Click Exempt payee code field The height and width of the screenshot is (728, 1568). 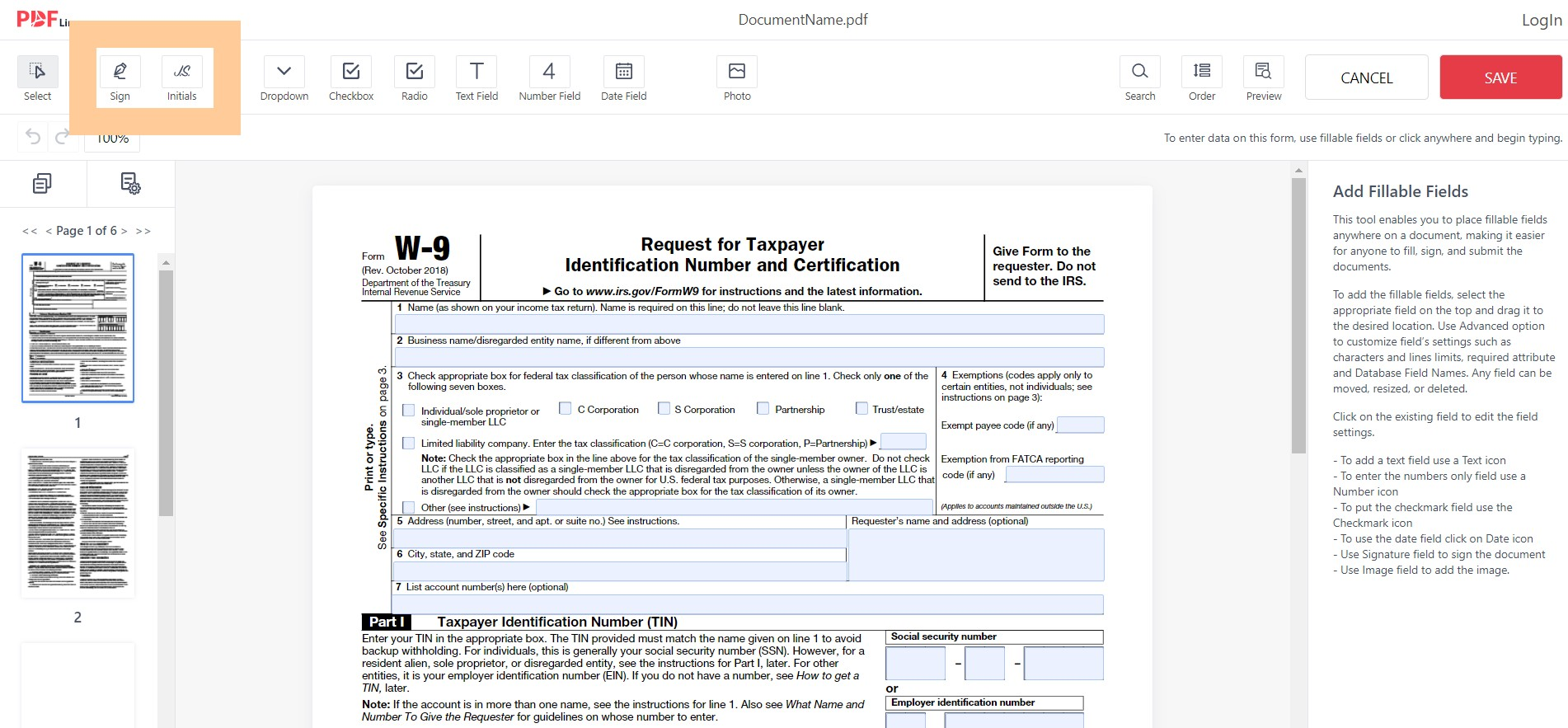point(1080,425)
